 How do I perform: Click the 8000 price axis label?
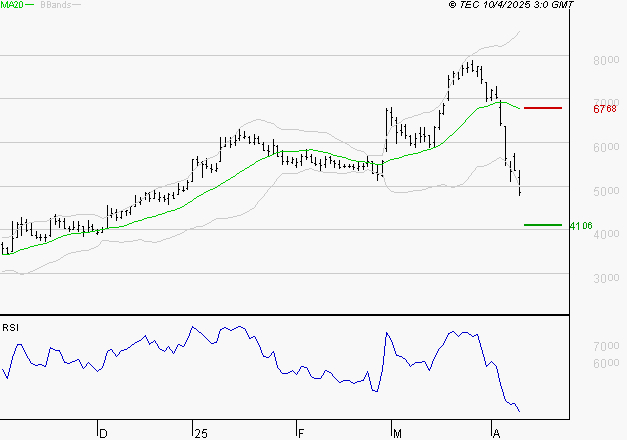pyautogui.click(x=605, y=60)
